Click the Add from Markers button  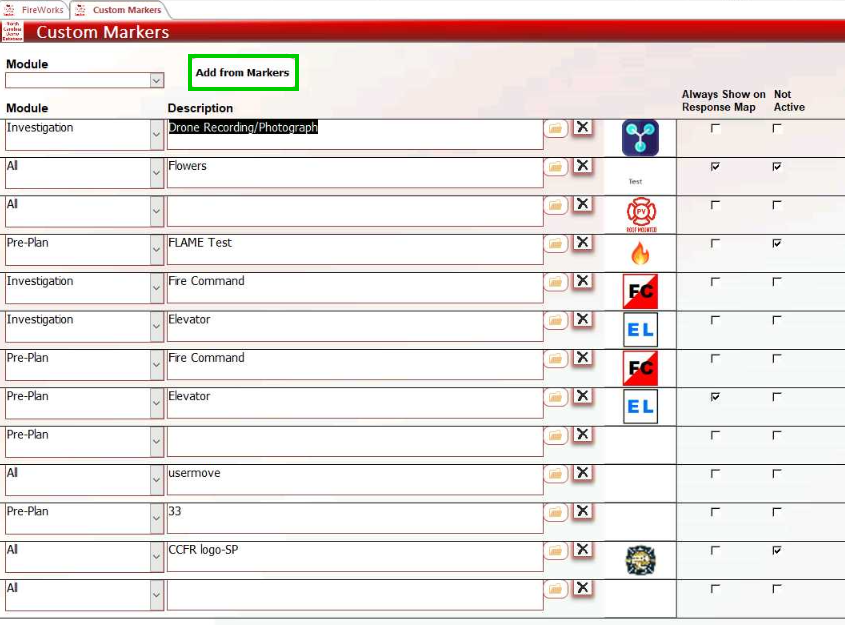[x=243, y=73]
